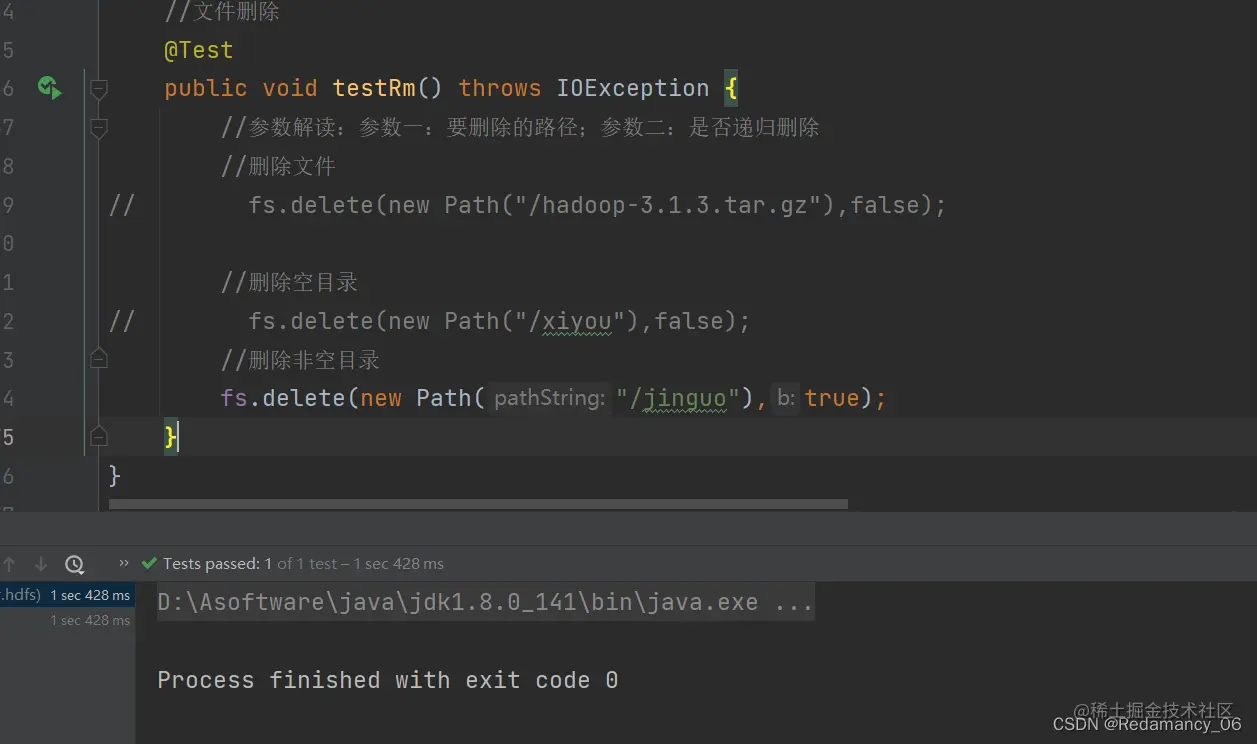
Task: Click the throws keyword
Action: click(x=500, y=88)
